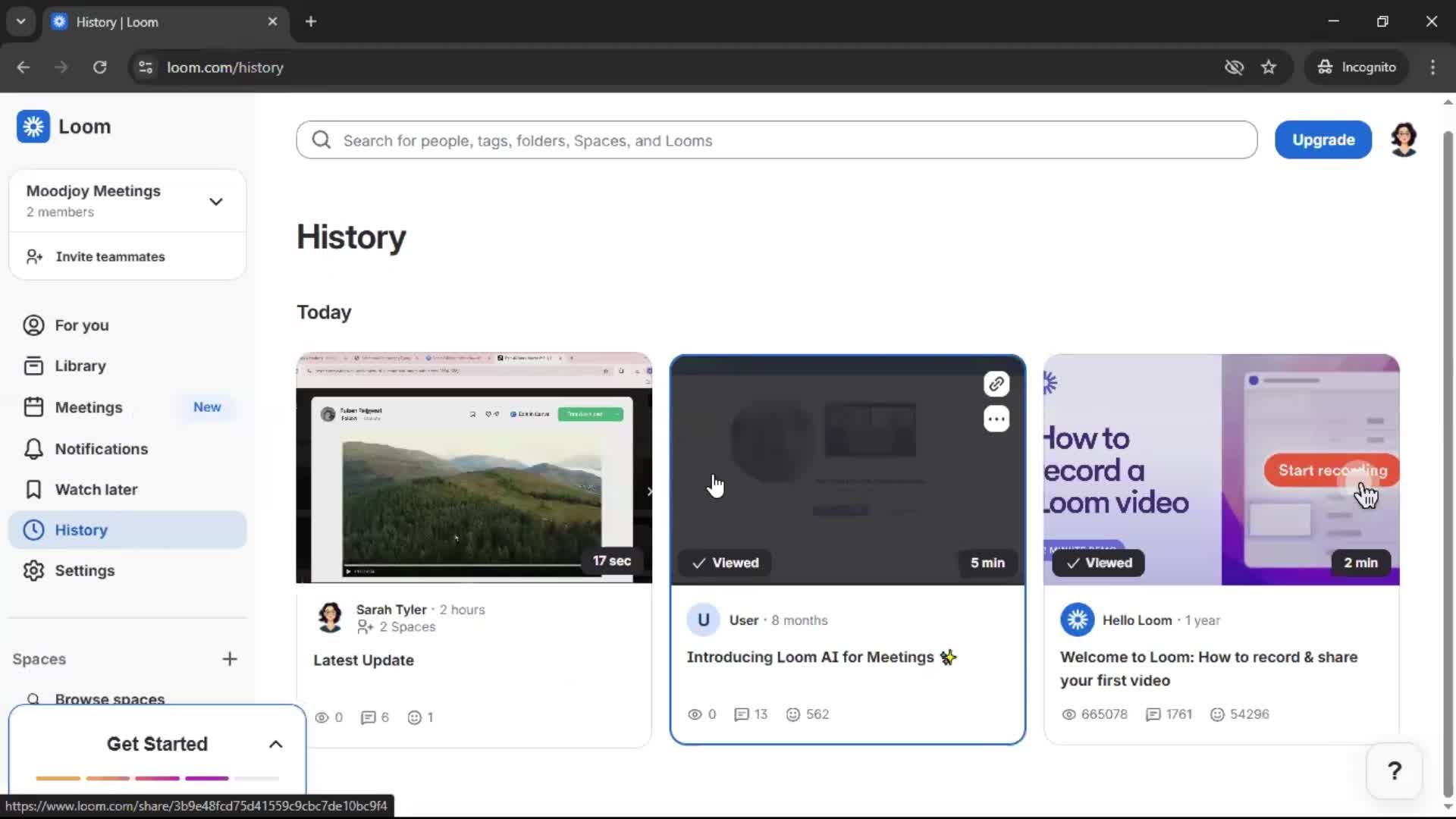Viewport: 1456px width, 819px height.
Task: Click Invite teammates
Action: pyautogui.click(x=111, y=256)
